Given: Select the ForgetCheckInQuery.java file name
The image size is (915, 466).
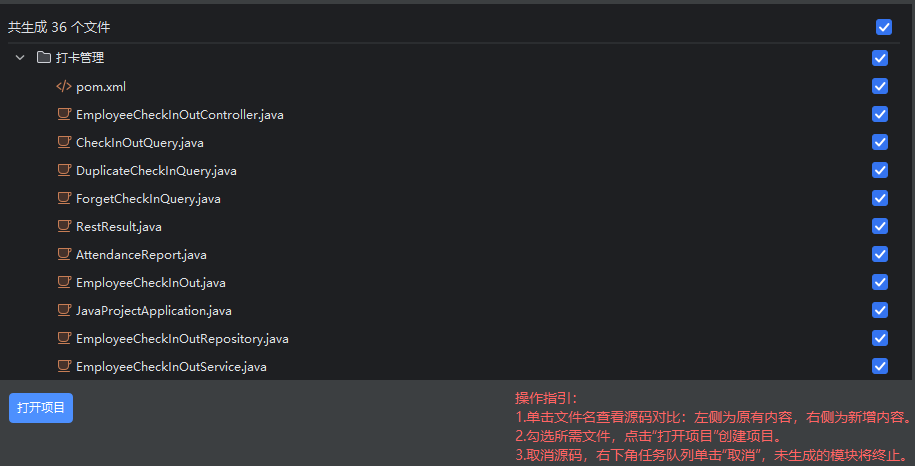Looking at the screenshot, I should pos(148,199).
